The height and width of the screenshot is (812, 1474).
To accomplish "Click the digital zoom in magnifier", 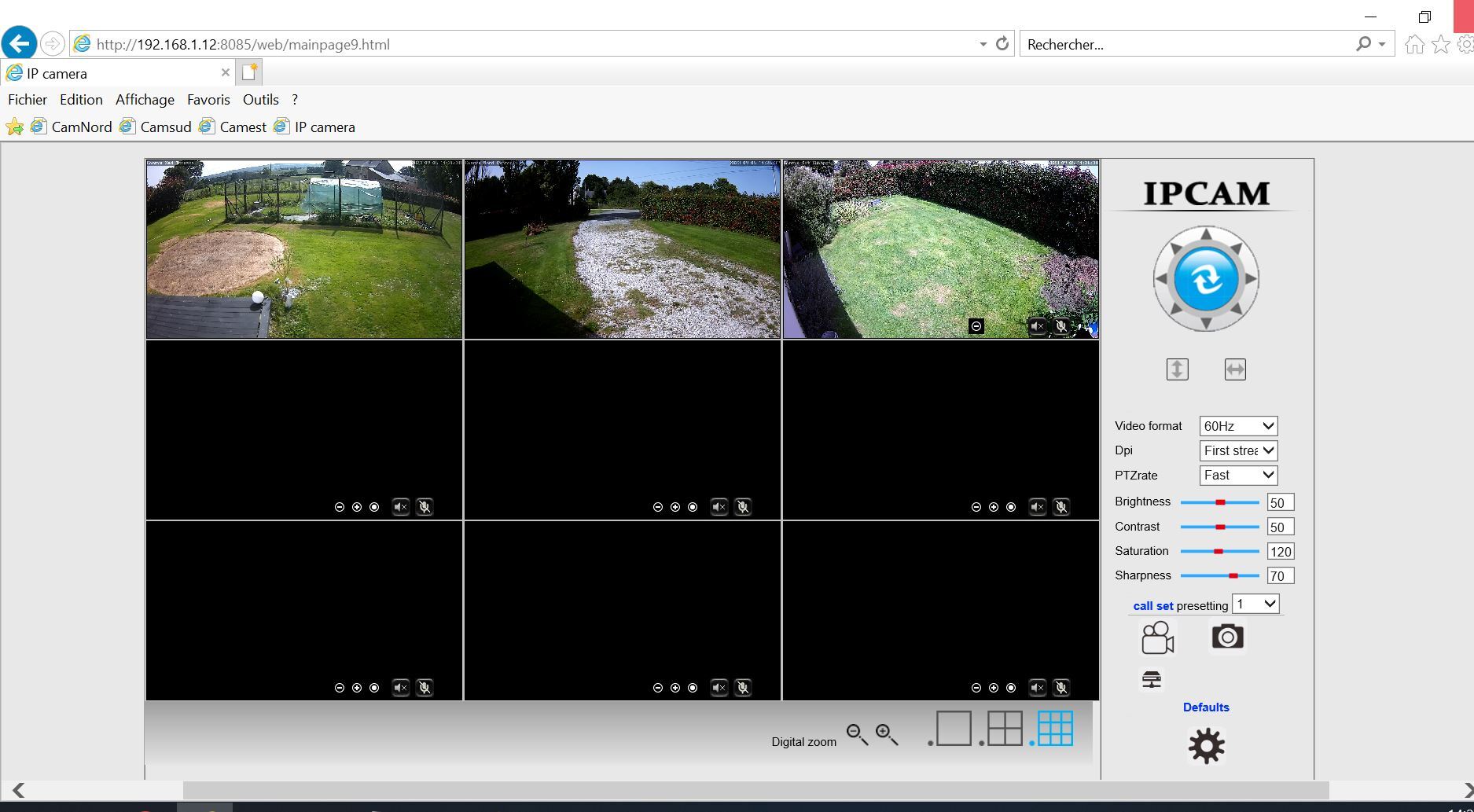I will pyautogui.click(x=887, y=735).
